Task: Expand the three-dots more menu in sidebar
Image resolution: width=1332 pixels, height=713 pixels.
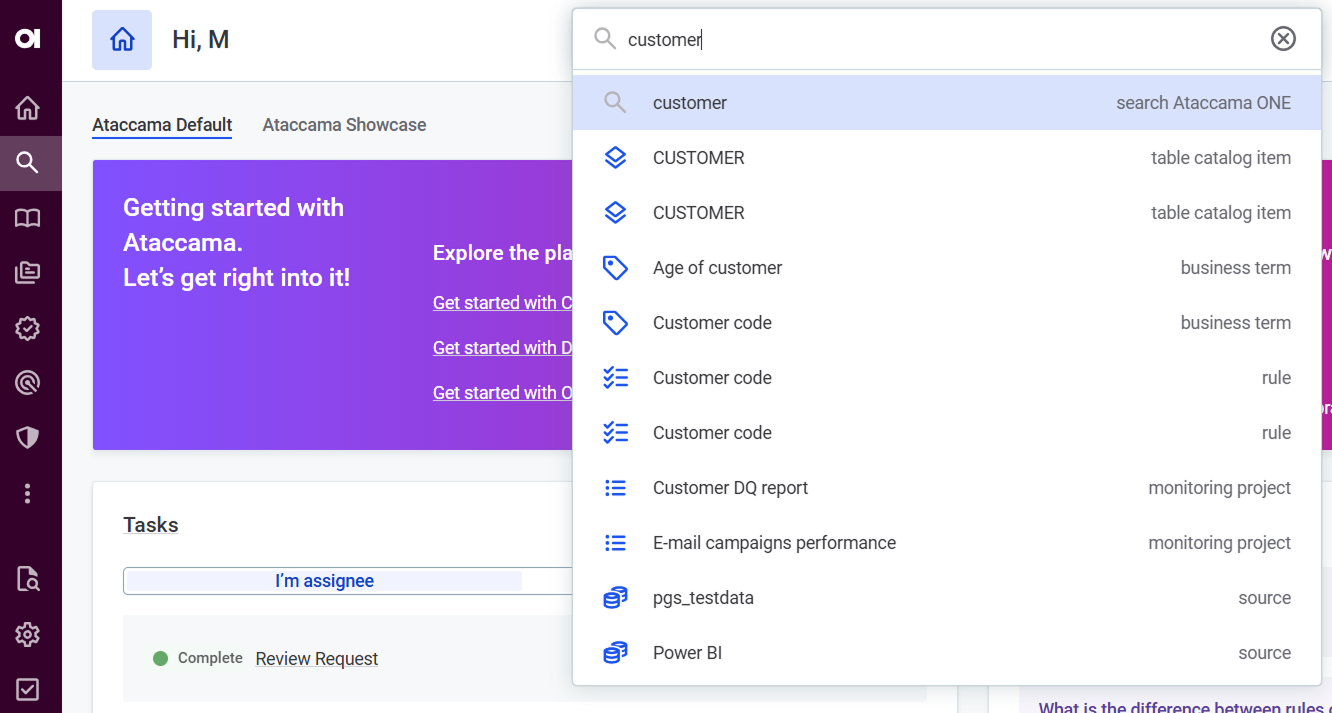Action: click(x=28, y=493)
